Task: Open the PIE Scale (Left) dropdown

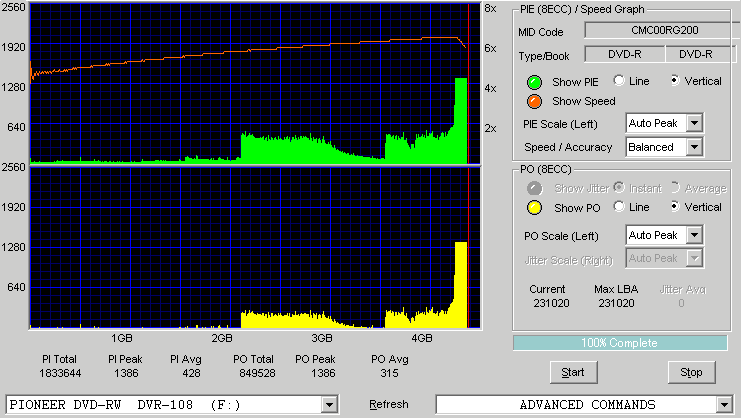Action: click(x=694, y=123)
